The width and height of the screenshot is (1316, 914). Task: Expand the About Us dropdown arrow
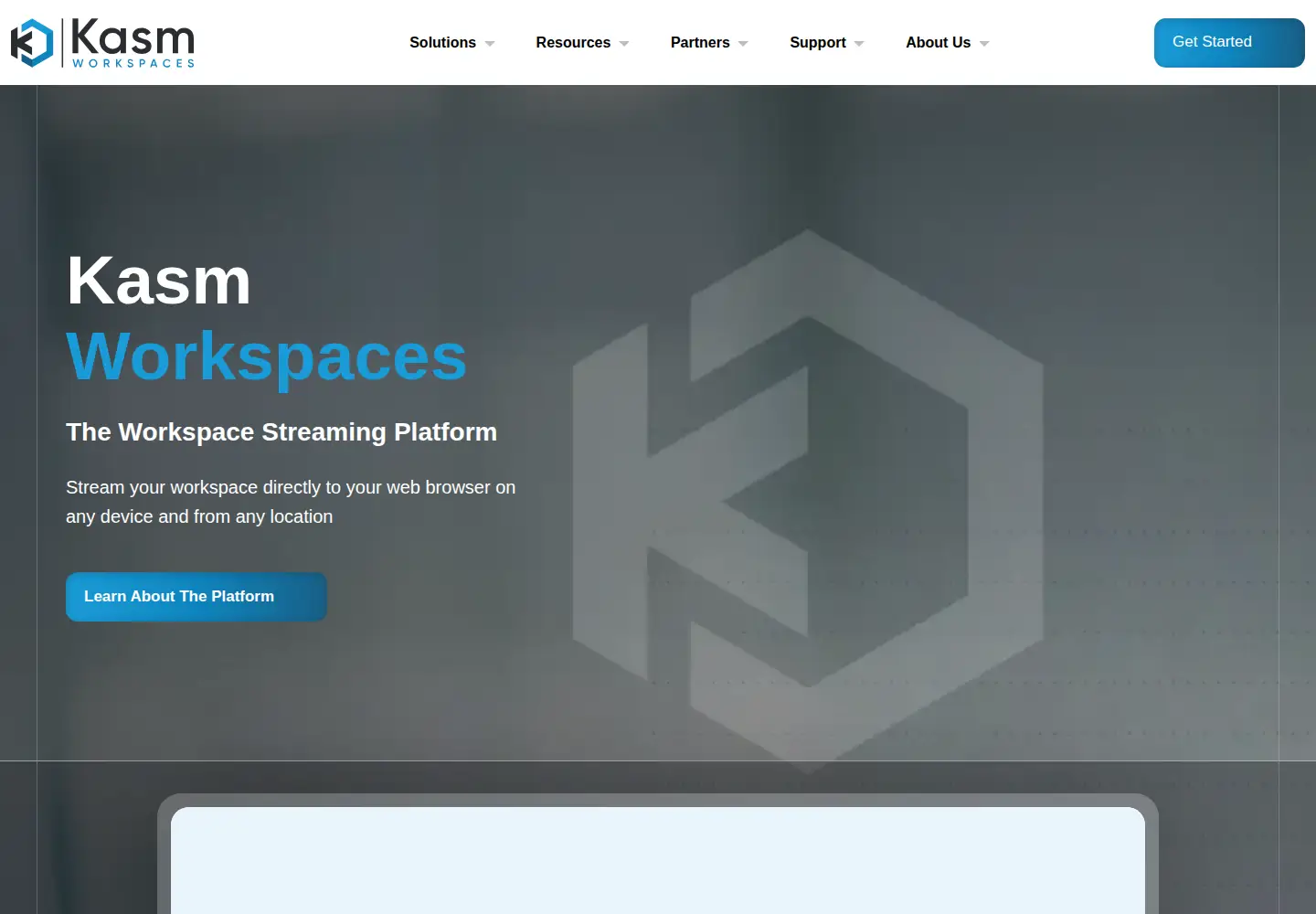pyautogui.click(x=984, y=44)
